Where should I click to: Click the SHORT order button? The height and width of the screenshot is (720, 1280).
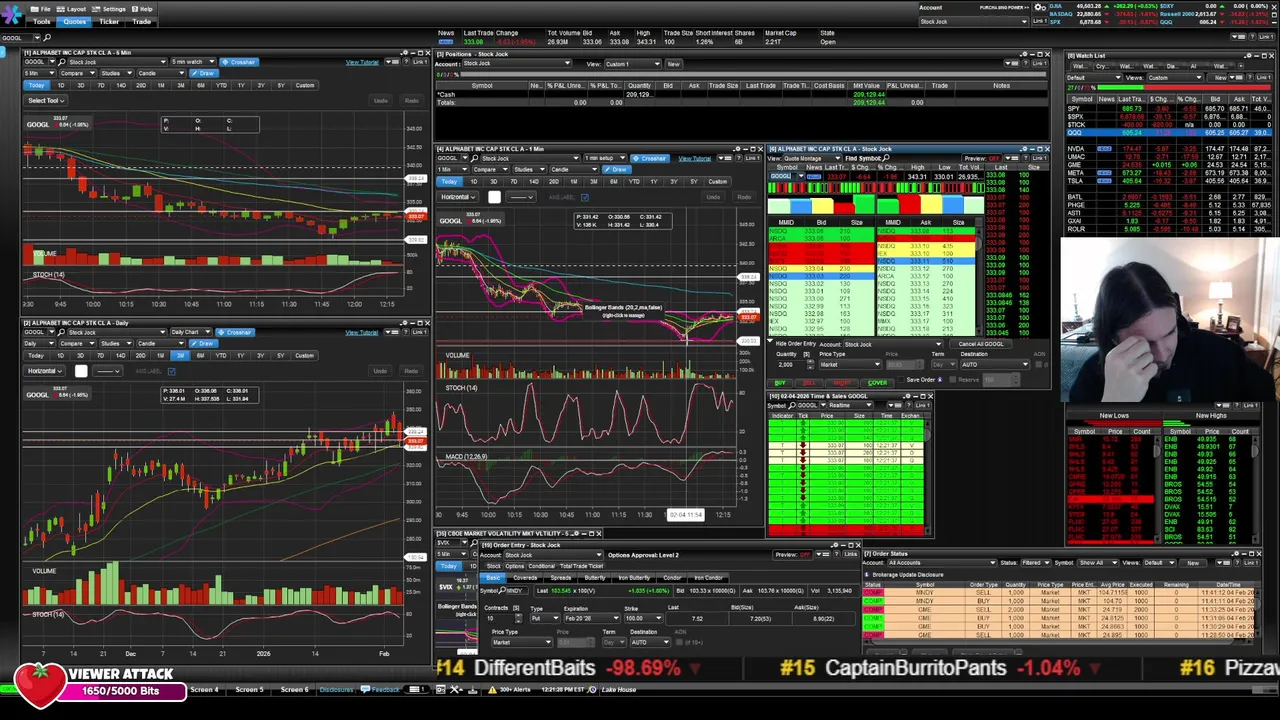coord(841,383)
